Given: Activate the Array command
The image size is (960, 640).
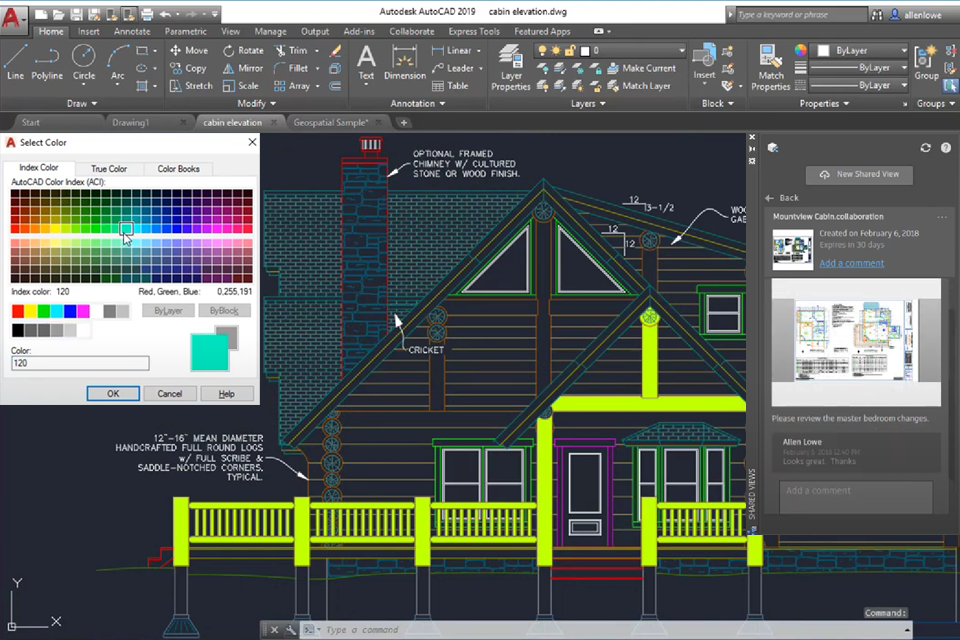Looking at the screenshot, I should (x=292, y=86).
